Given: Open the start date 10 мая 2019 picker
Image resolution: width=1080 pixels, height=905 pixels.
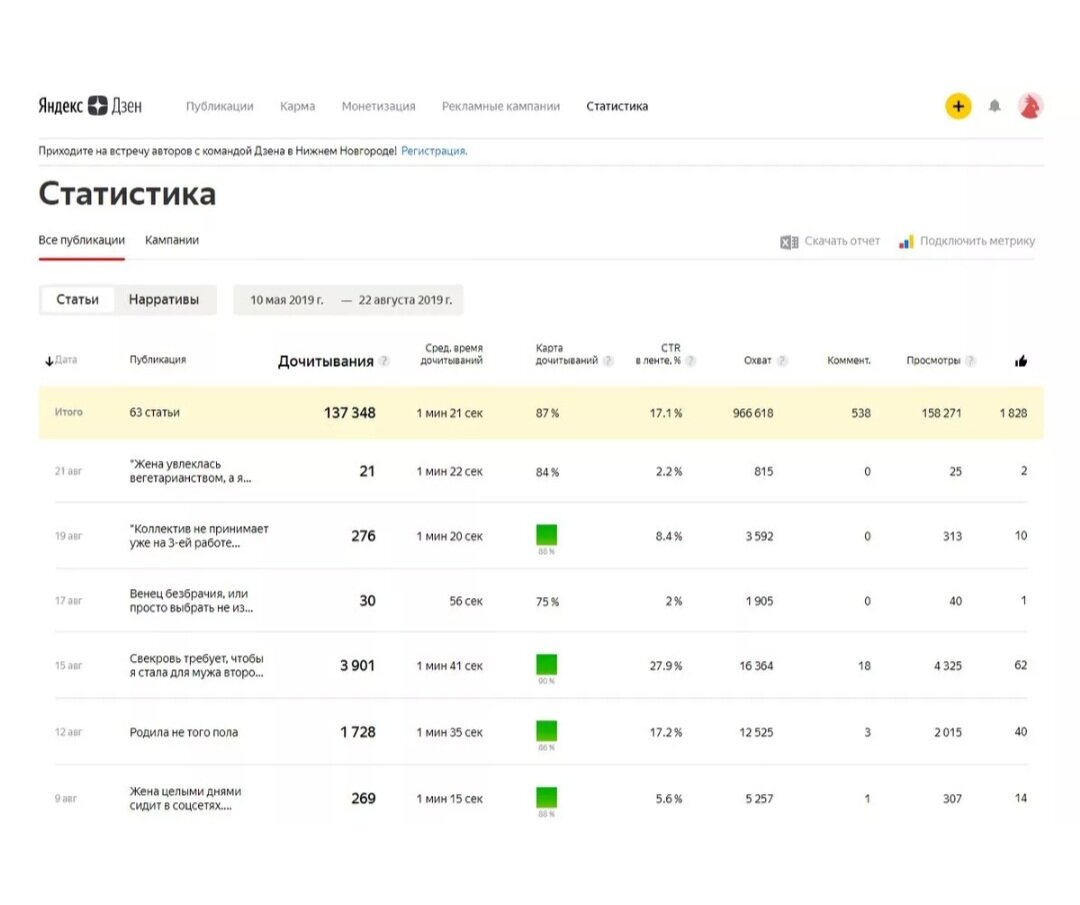Looking at the screenshot, I should tap(286, 300).
